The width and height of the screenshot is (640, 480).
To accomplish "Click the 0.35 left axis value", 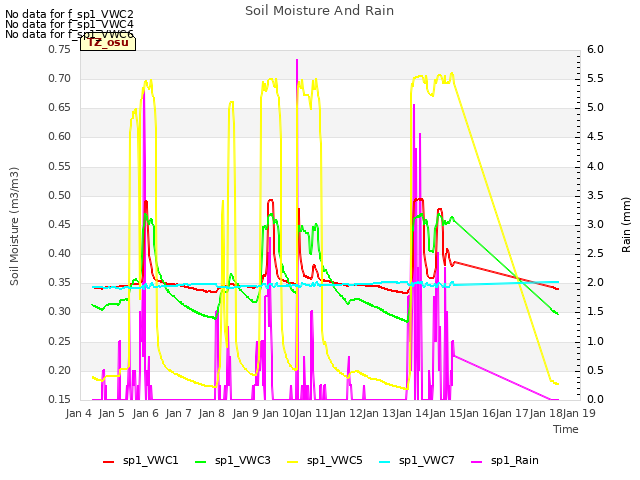I will pyautogui.click(x=59, y=283).
